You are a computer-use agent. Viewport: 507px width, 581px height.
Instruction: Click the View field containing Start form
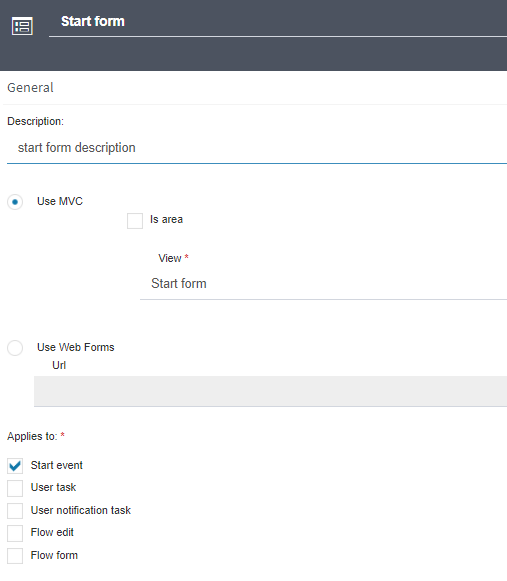(x=324, y=284)
